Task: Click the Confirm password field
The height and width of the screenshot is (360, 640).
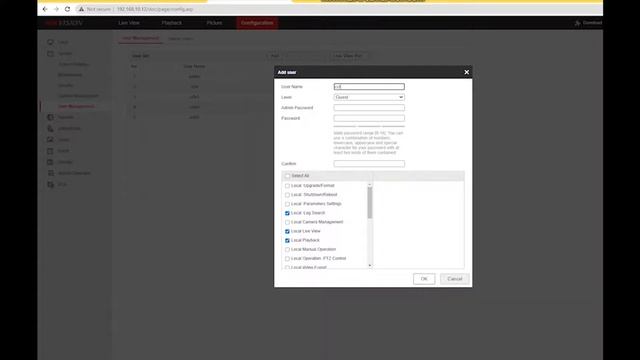Action: 369,164
